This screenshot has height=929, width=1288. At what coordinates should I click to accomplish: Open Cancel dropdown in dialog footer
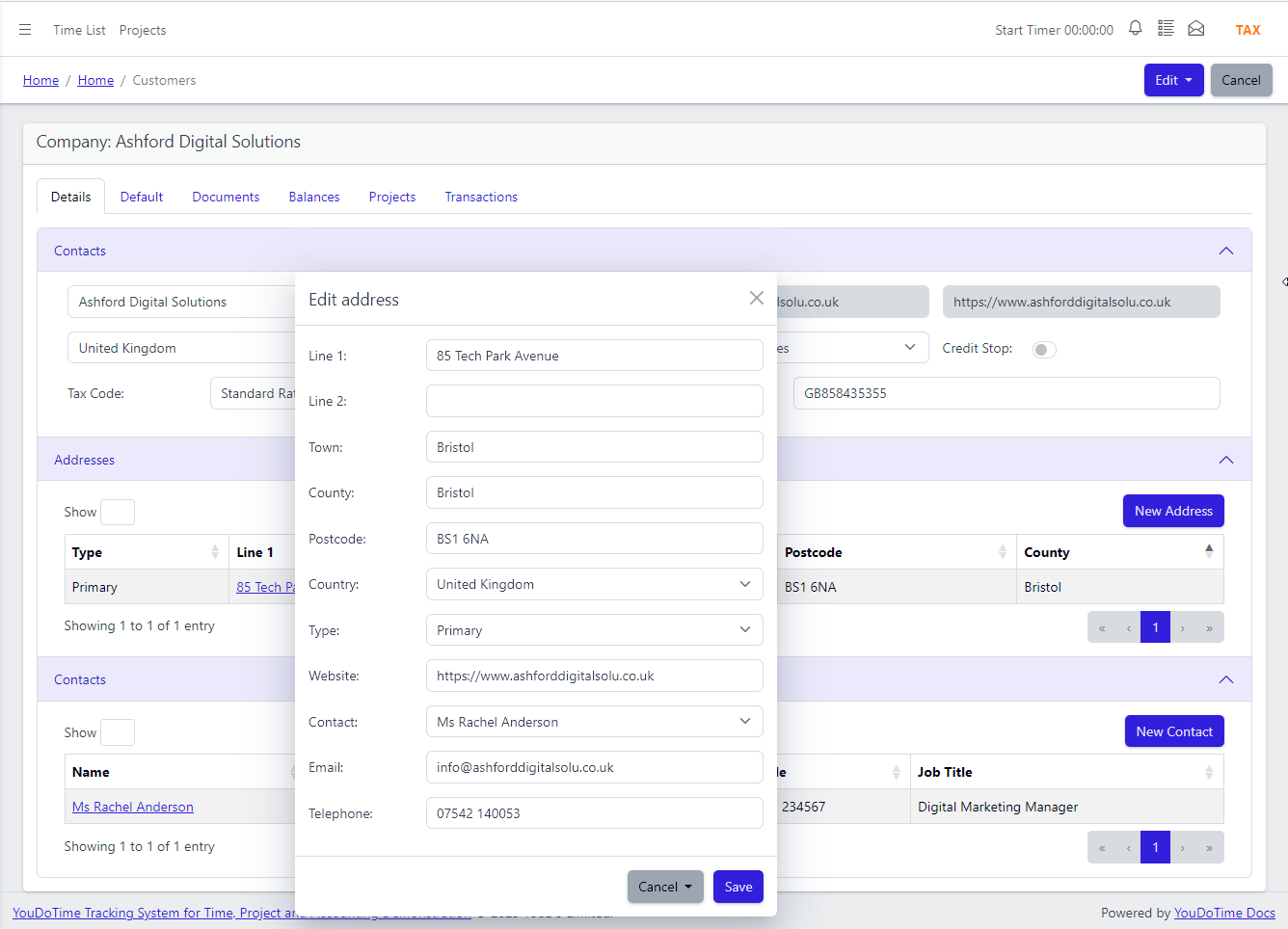pos(665,887)
